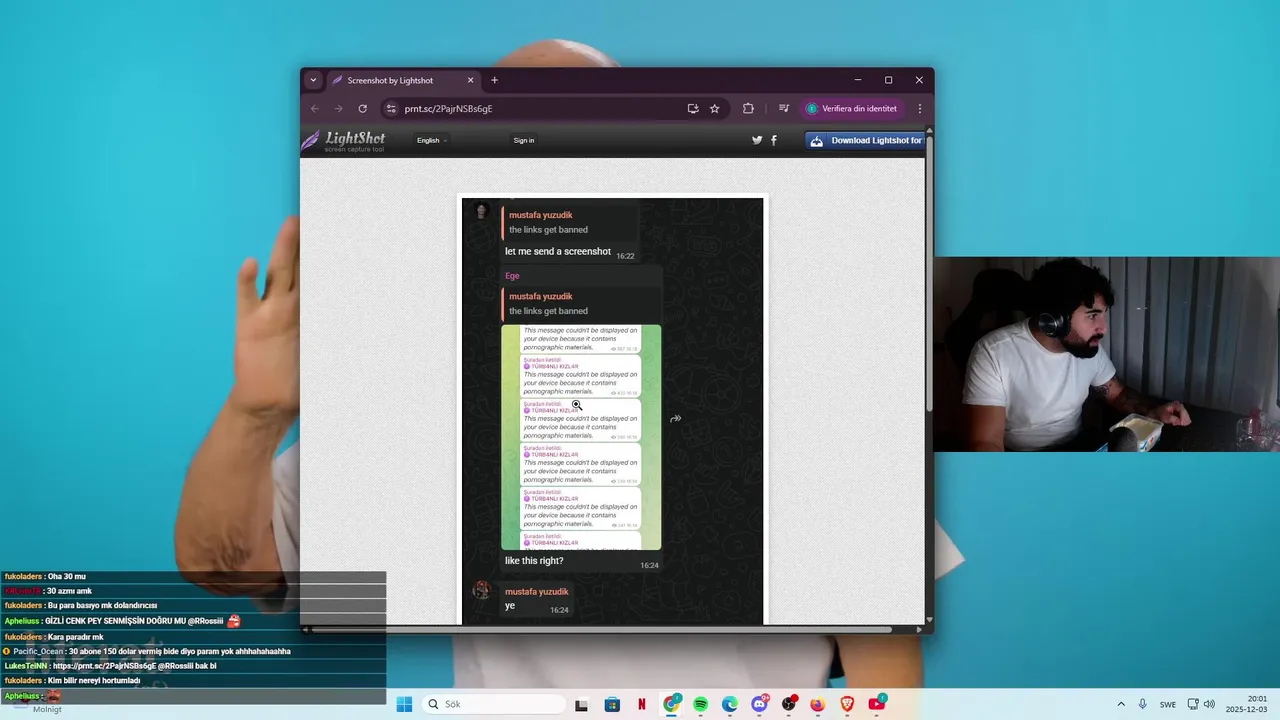The height and width of the screenshot is (720, 1280).
Task: Open Brave browser from the taskbar
Action: [x=848, y=704]
